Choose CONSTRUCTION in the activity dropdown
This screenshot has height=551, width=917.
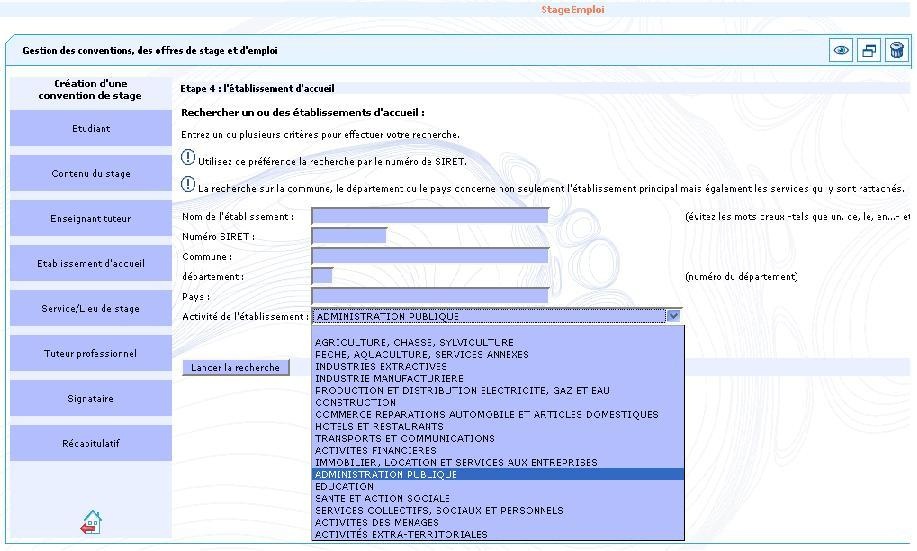[x=355, y=403]
